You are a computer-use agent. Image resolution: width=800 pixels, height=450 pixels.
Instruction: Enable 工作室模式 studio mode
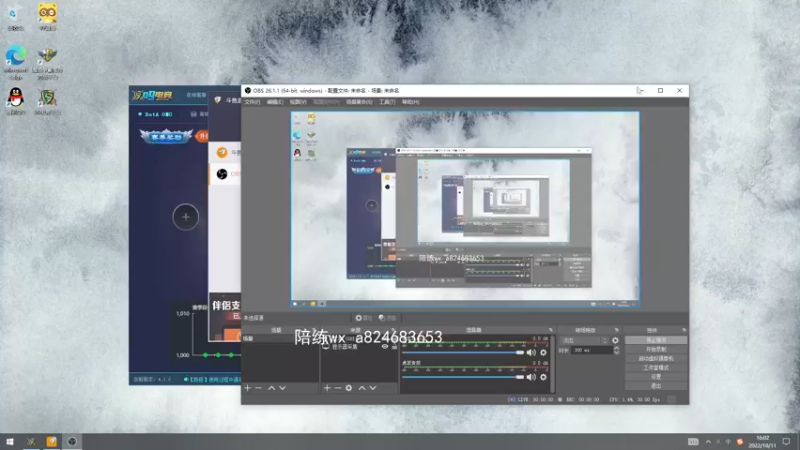(x=656, y=368)
